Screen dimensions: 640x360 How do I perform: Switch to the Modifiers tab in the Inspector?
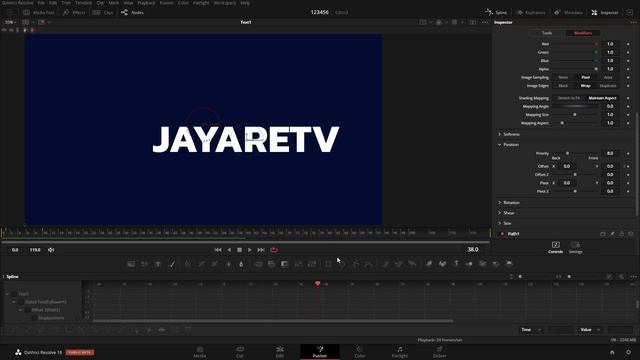click(x=583, y=33)
